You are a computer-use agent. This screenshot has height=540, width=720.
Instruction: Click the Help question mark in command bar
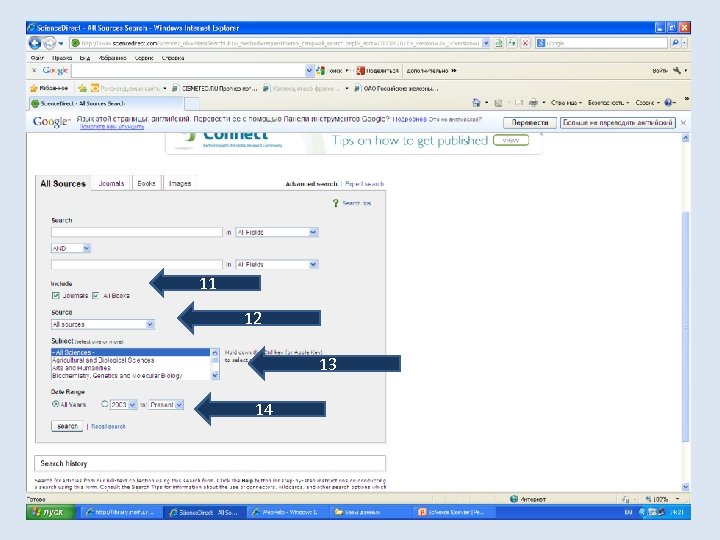pos(668,103)
